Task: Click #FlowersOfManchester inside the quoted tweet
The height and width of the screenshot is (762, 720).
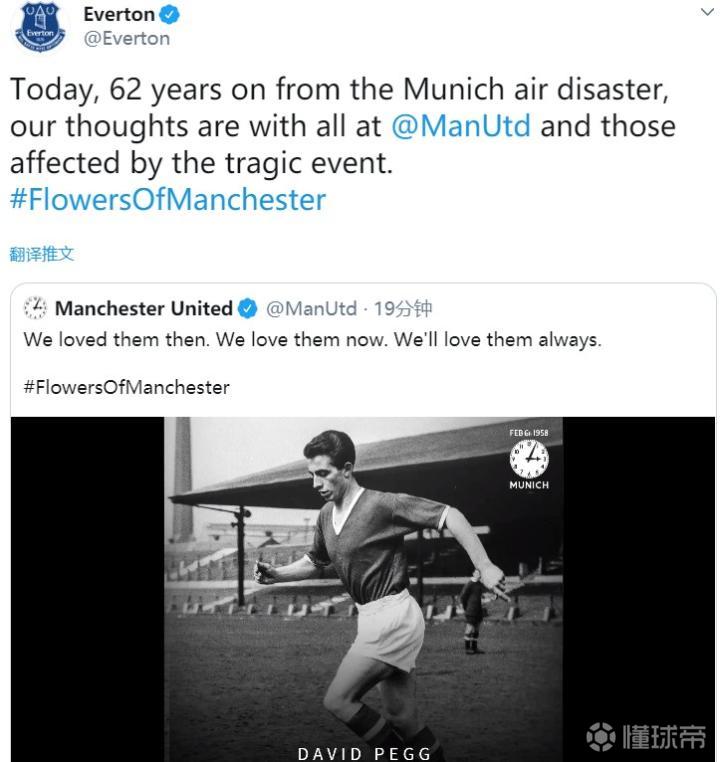Action: click(x=126, y=387)
